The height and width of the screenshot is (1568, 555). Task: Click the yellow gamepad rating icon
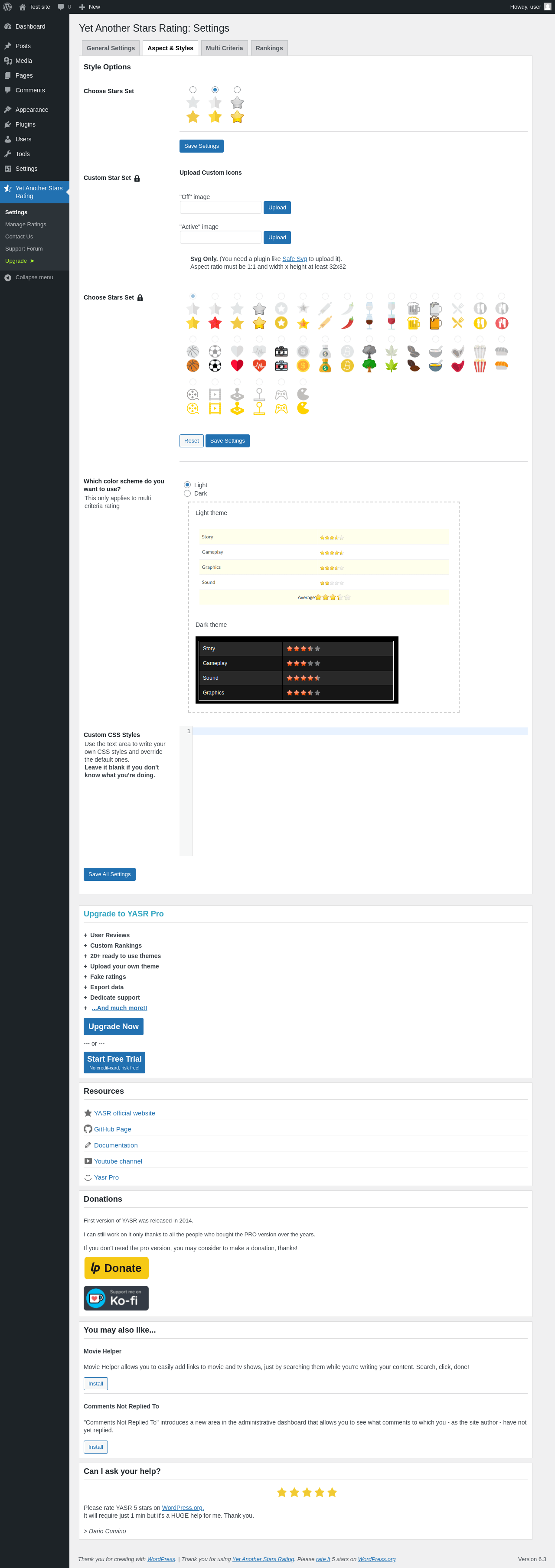coord(281,408)
